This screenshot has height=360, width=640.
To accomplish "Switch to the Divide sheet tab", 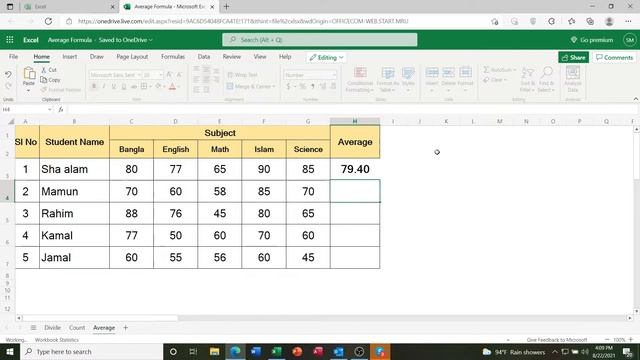I will (x=52, y=328).
